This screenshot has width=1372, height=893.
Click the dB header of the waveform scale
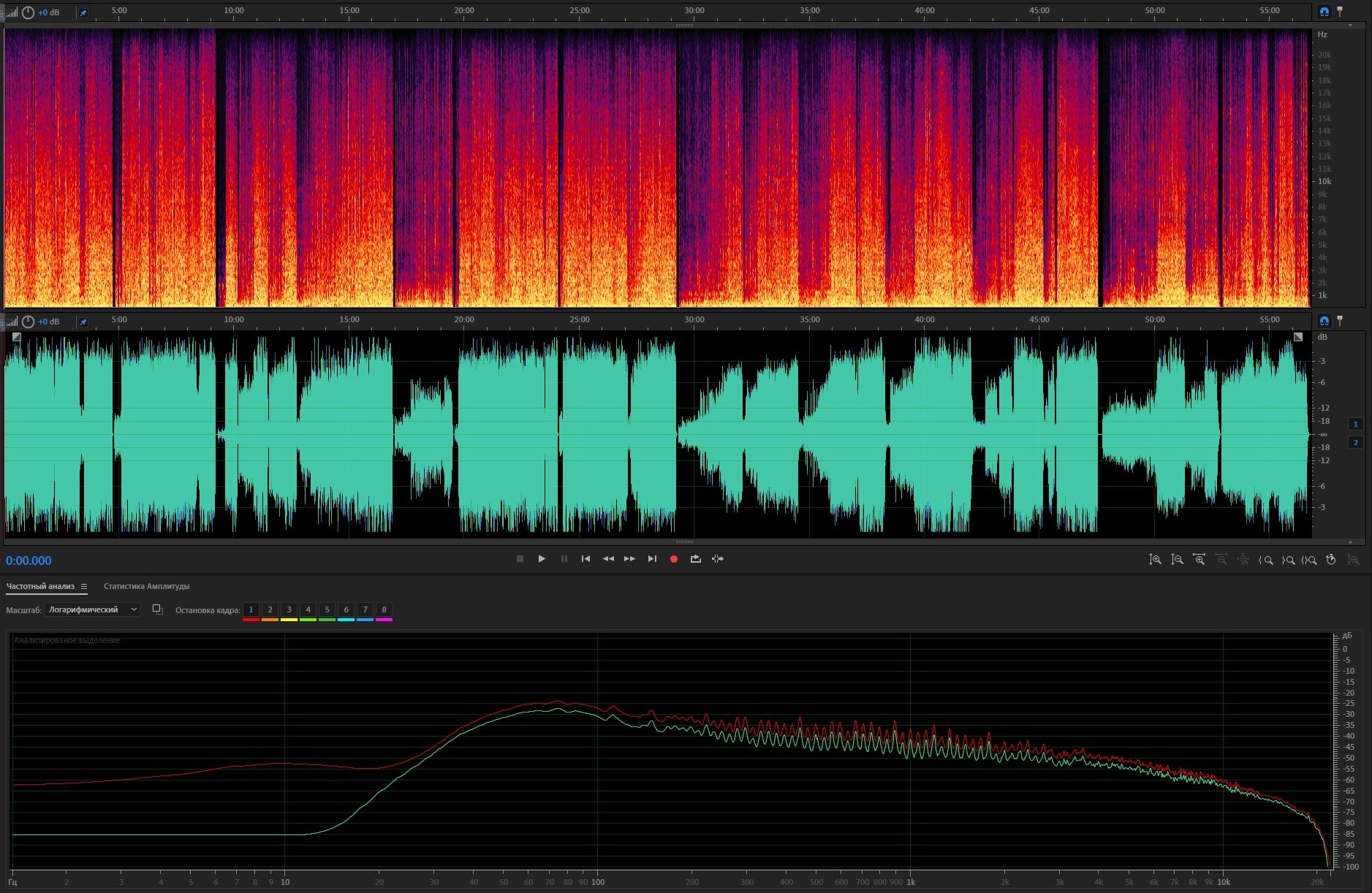pyautogui.click(x=1322, y=337)
